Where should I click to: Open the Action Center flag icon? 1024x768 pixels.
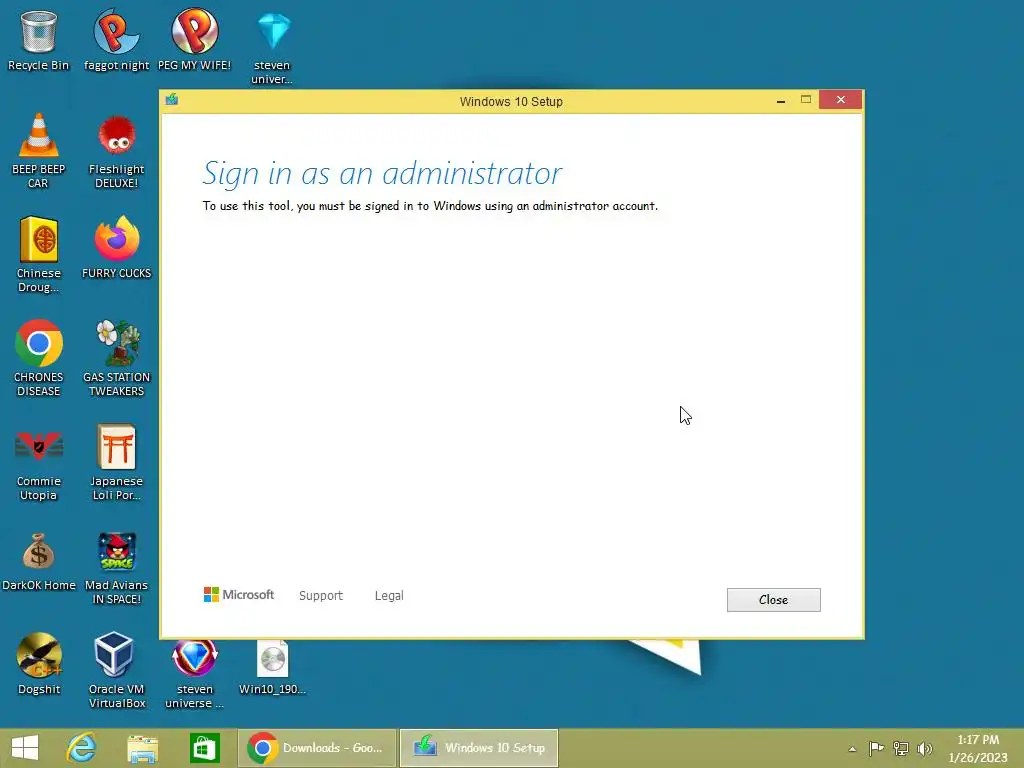point(876,748)
